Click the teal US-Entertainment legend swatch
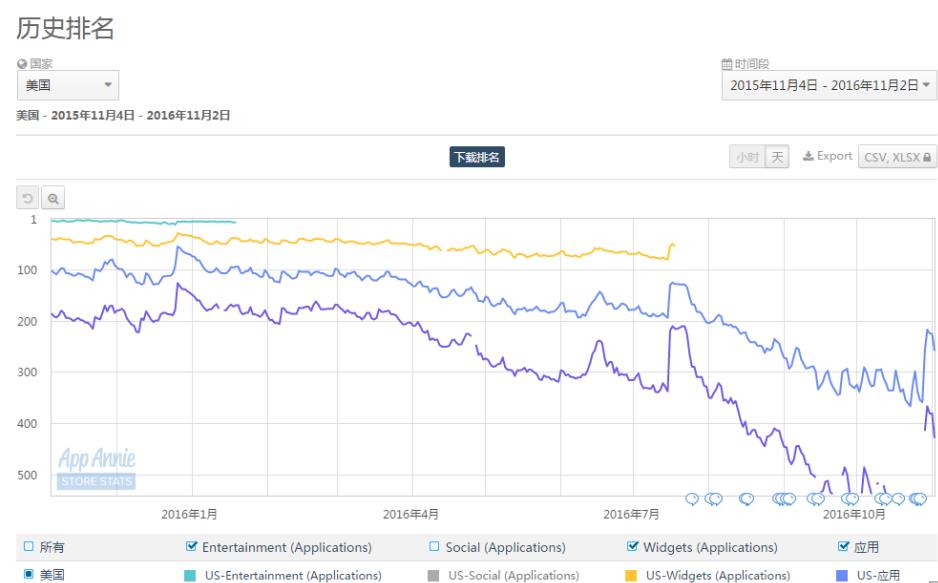Image resolution: width=938 pixels, height=583 pixels. pos(191,575)
